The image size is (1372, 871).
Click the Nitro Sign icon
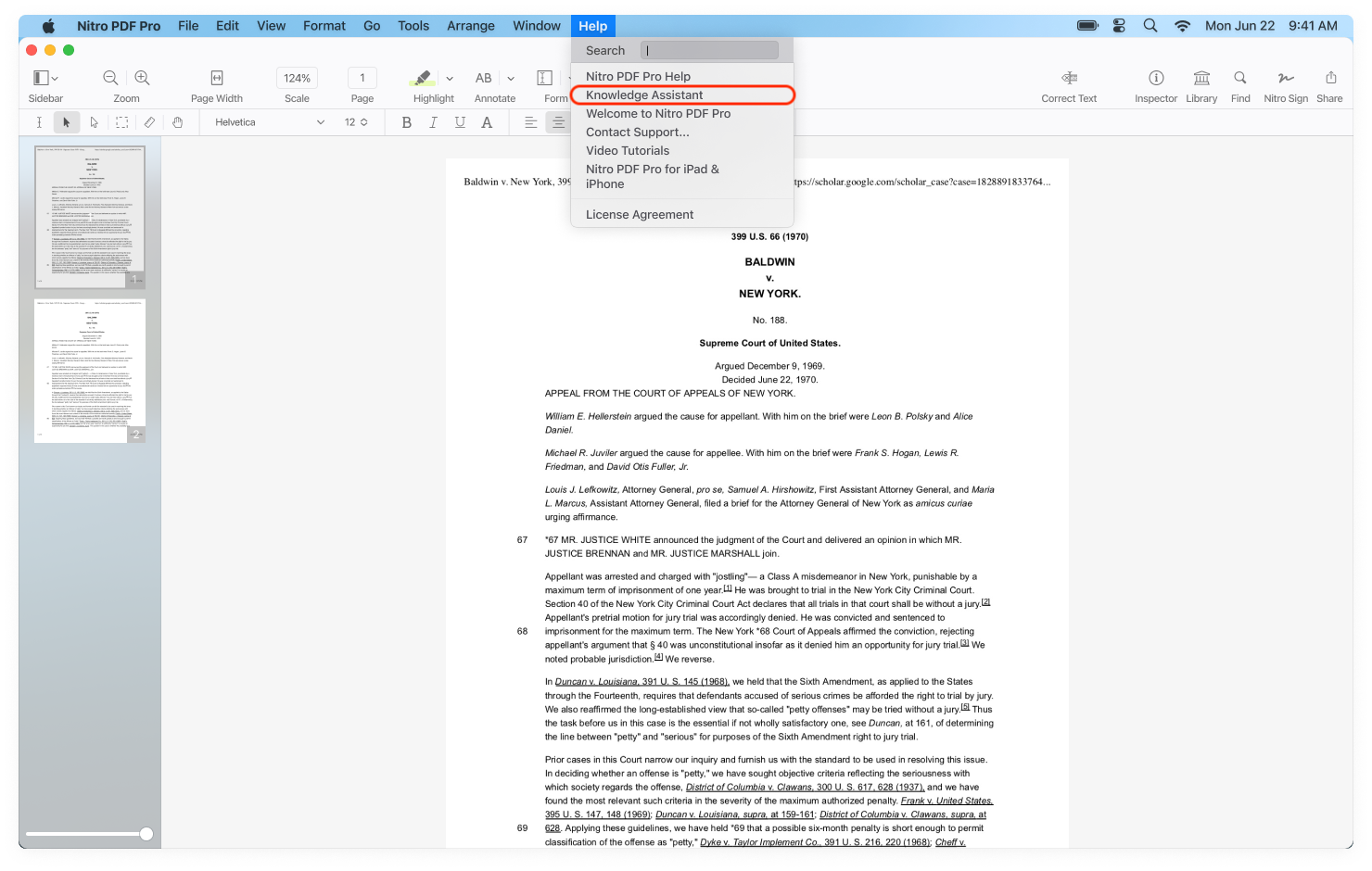(x=1285, y=78)
